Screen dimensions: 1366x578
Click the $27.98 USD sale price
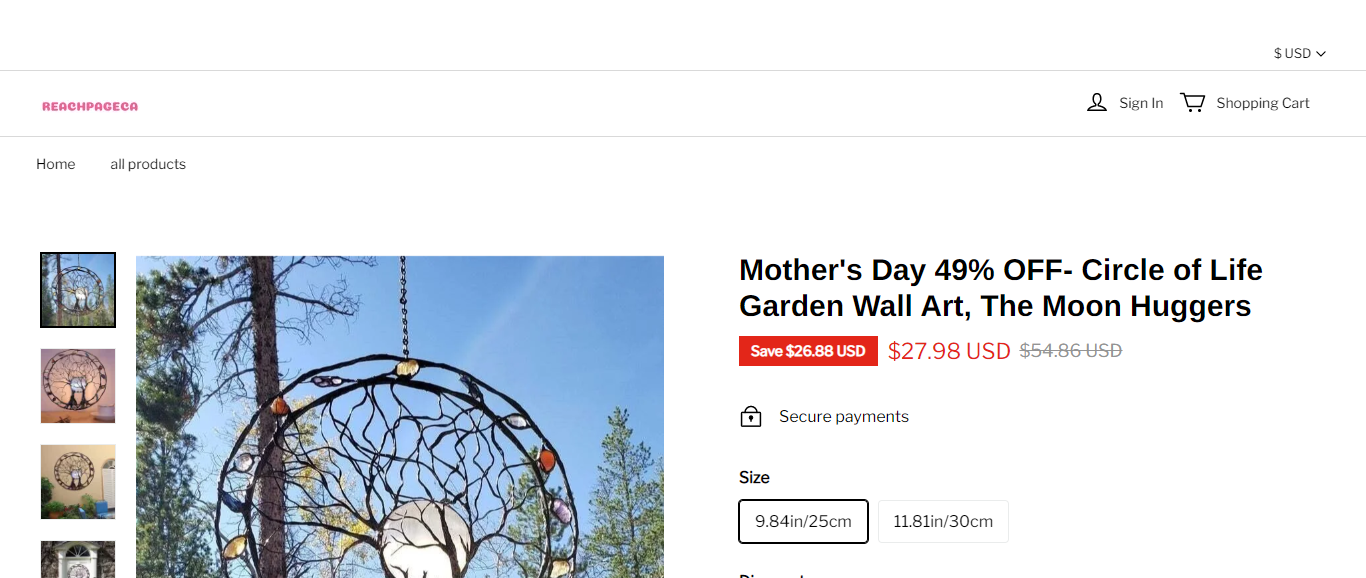(949, 351)
